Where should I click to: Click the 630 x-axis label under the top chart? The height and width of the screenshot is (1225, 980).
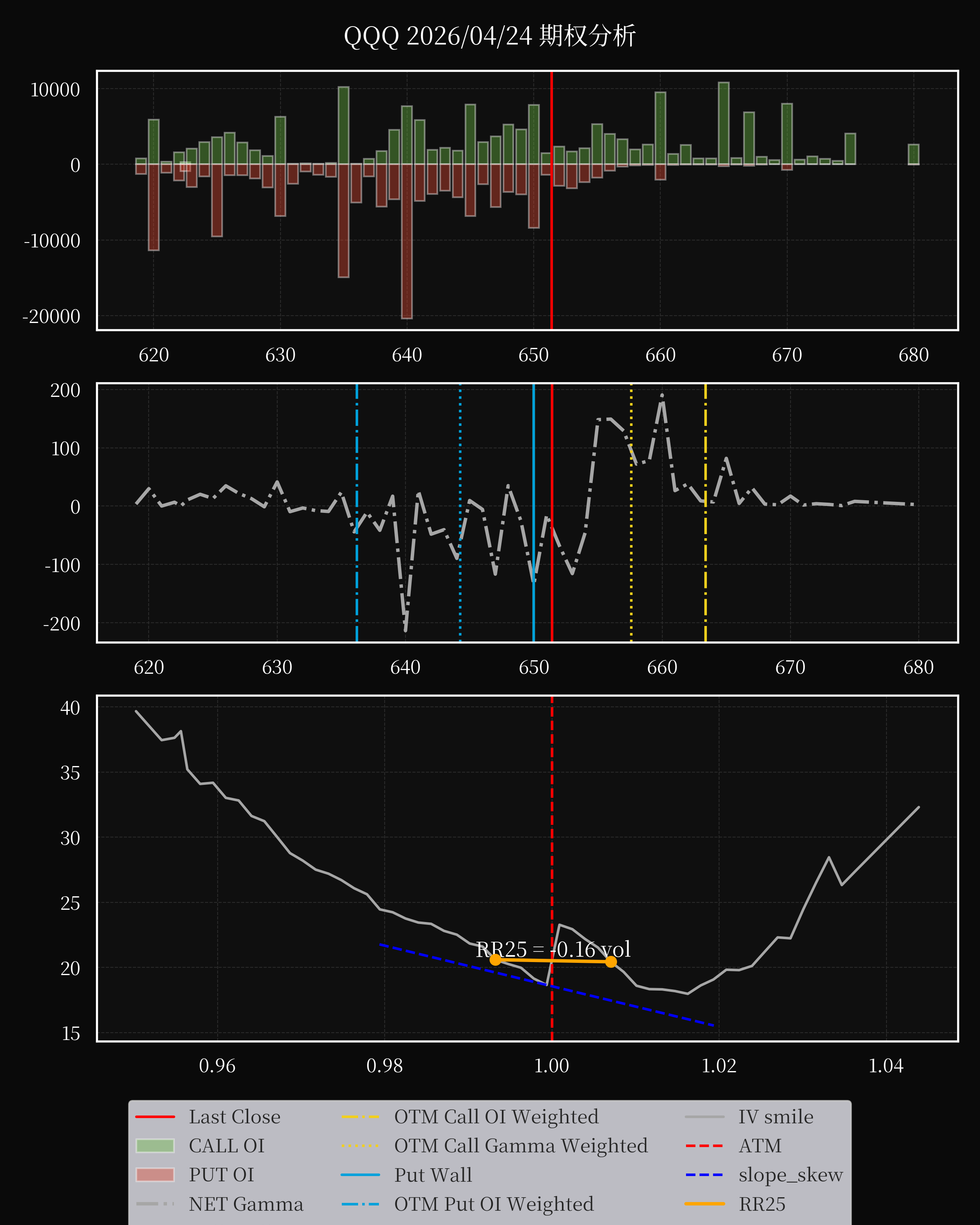[280, 355]
